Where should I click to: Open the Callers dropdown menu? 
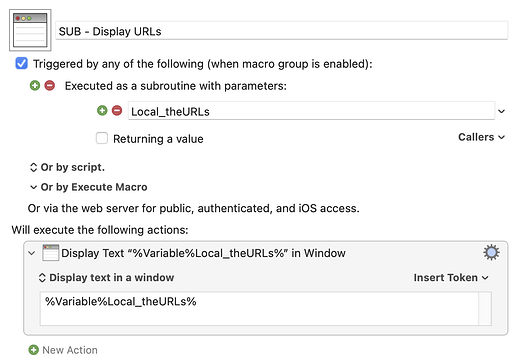[x=481, y=137]
